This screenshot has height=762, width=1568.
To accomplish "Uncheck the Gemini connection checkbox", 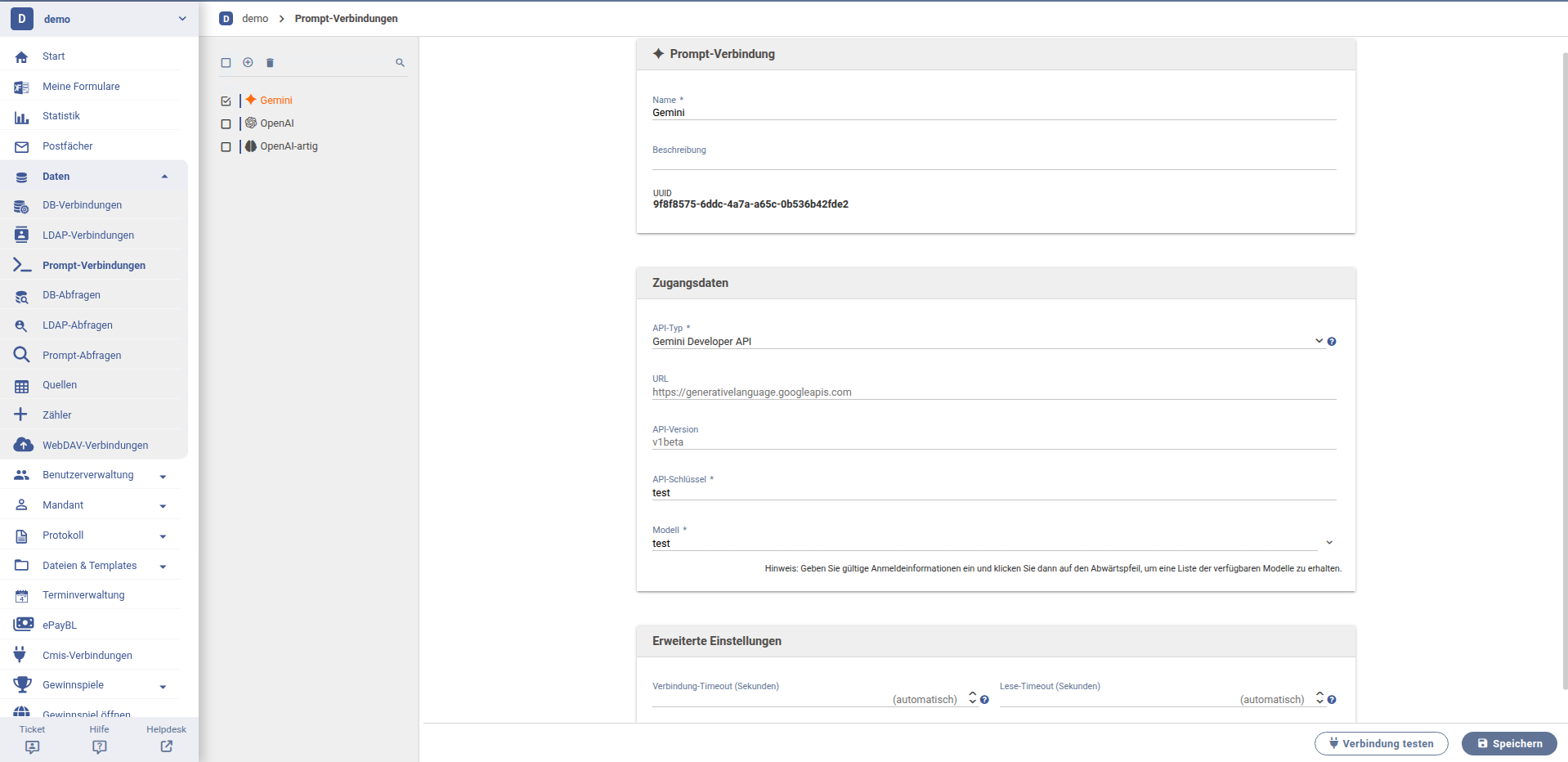I will pyautogui.click(x=226, y=101).
